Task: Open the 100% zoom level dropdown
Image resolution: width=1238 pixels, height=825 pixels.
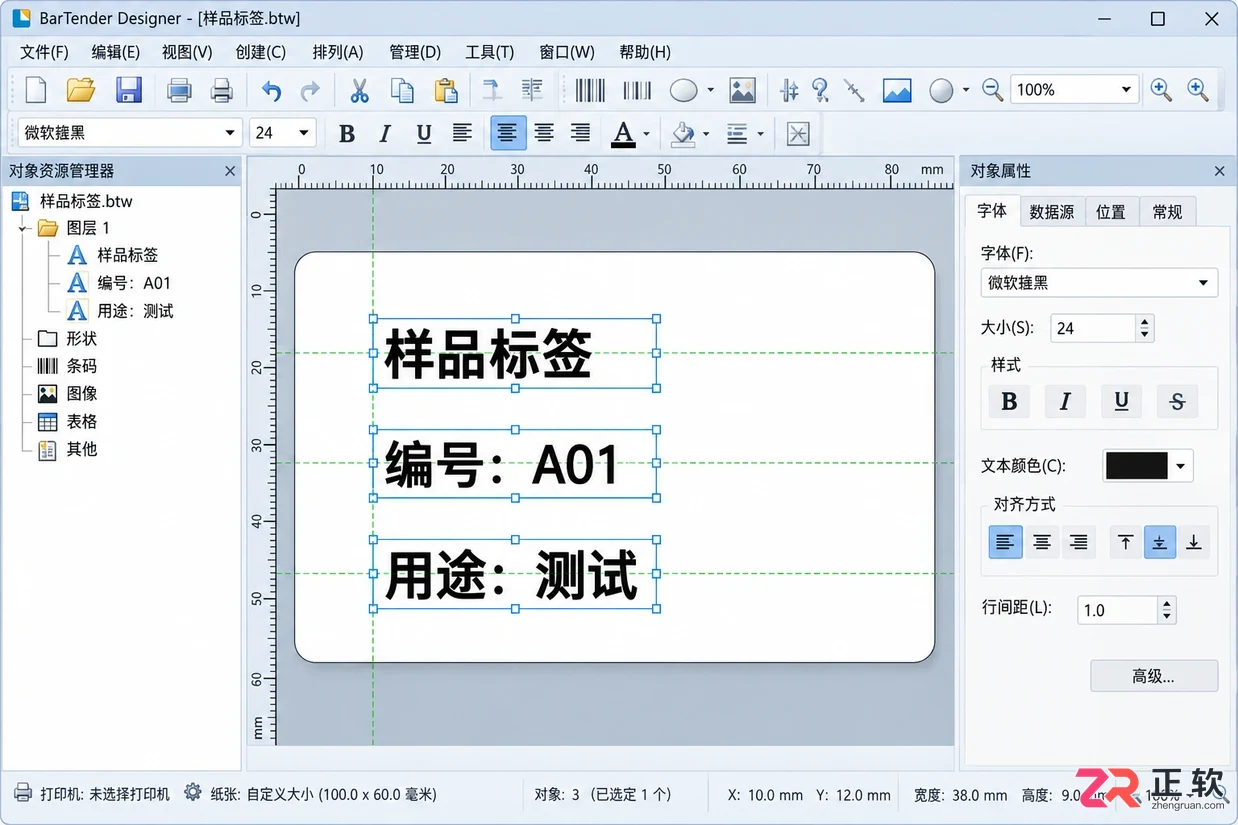Action: click(x=1126, y=90)
